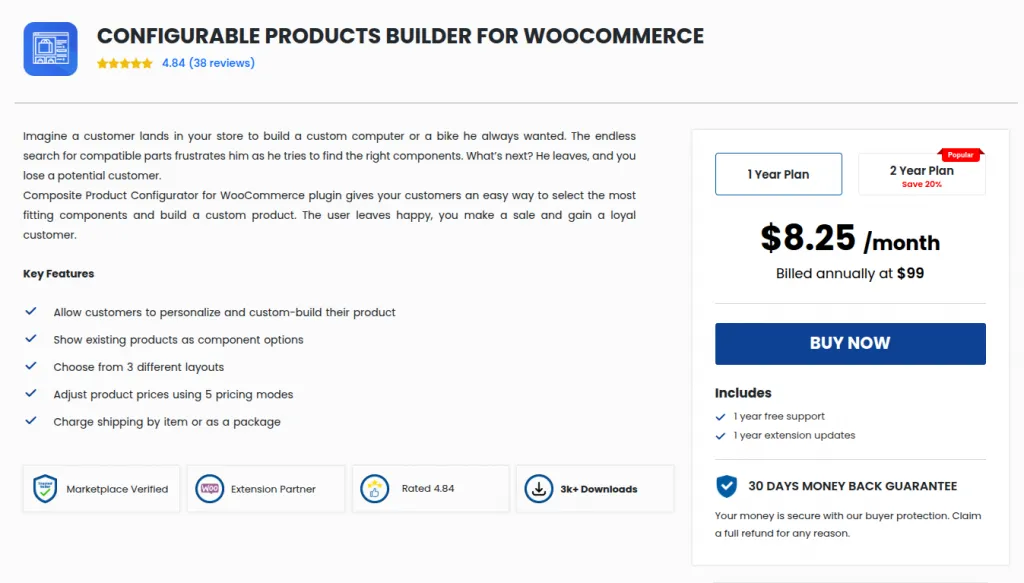Image resolution: width=1024 pixels, height=583 pixels.
Task: Click the Key Features heading
Action: tap(59, 273)
